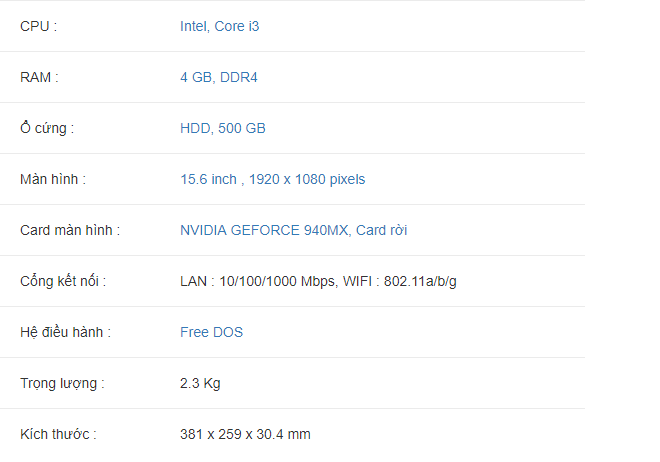This screenshot has width=660, height=462.
Task: Click the 381 x 259 x 30.4 mm value
Action: pyautogui.click(x=245, y=434)
